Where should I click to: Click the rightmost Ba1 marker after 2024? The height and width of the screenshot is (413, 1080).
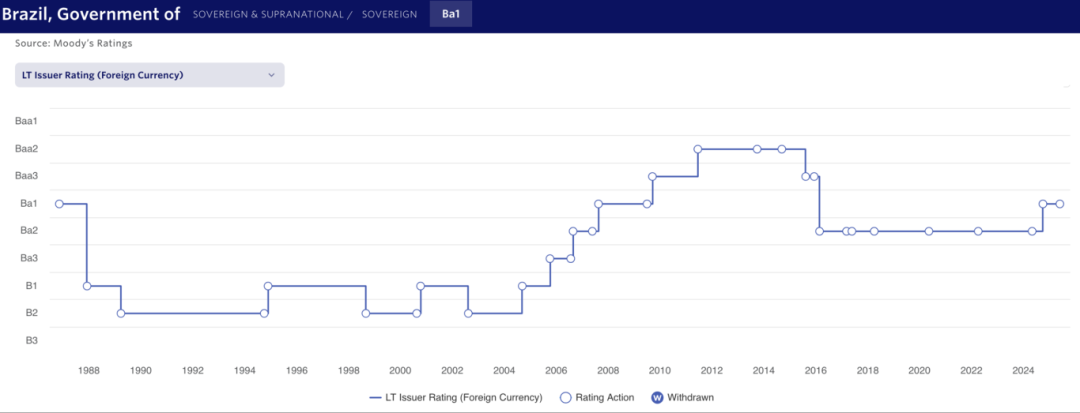pos(1060,204)
